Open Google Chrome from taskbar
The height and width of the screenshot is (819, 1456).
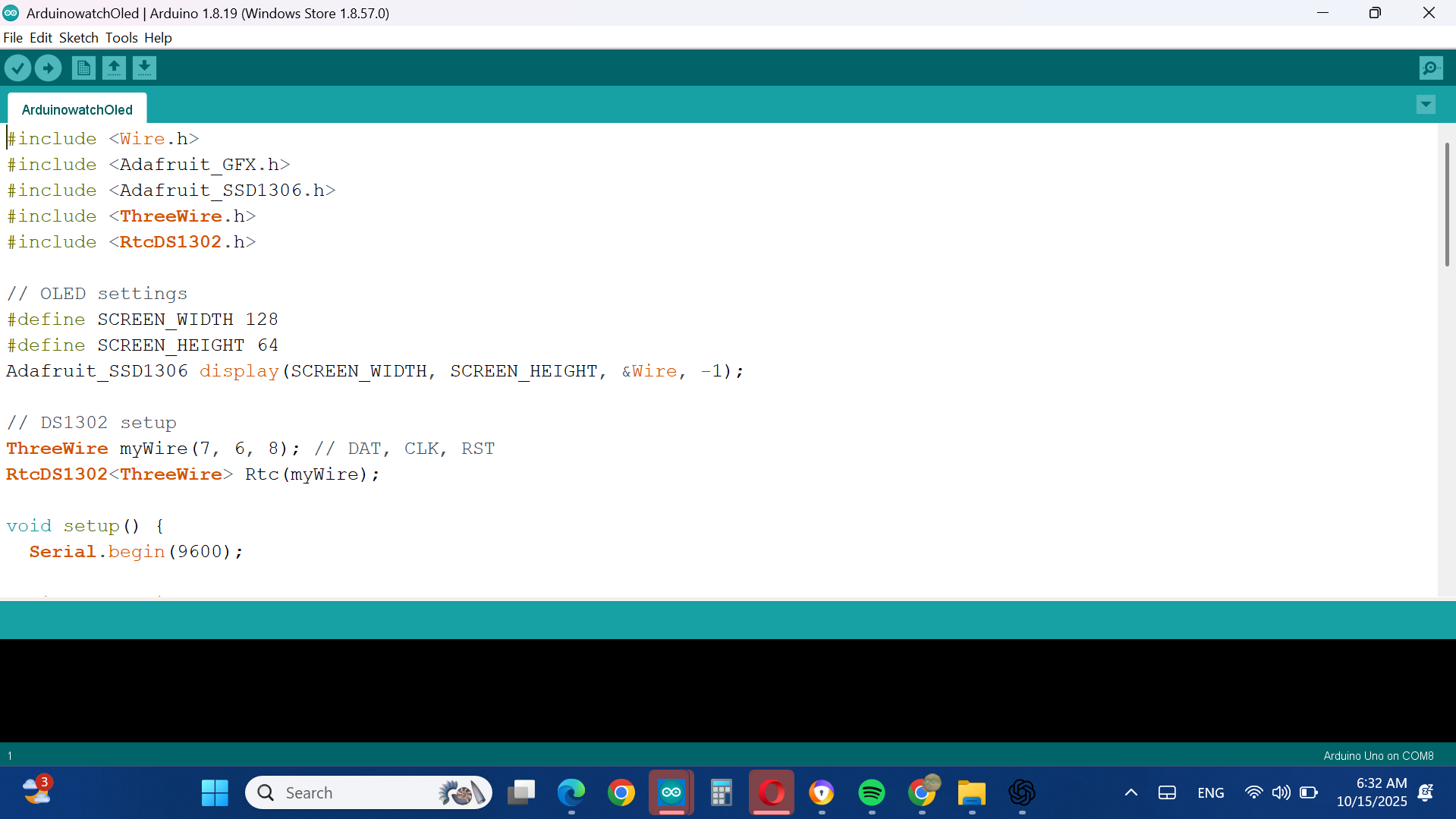621,793
